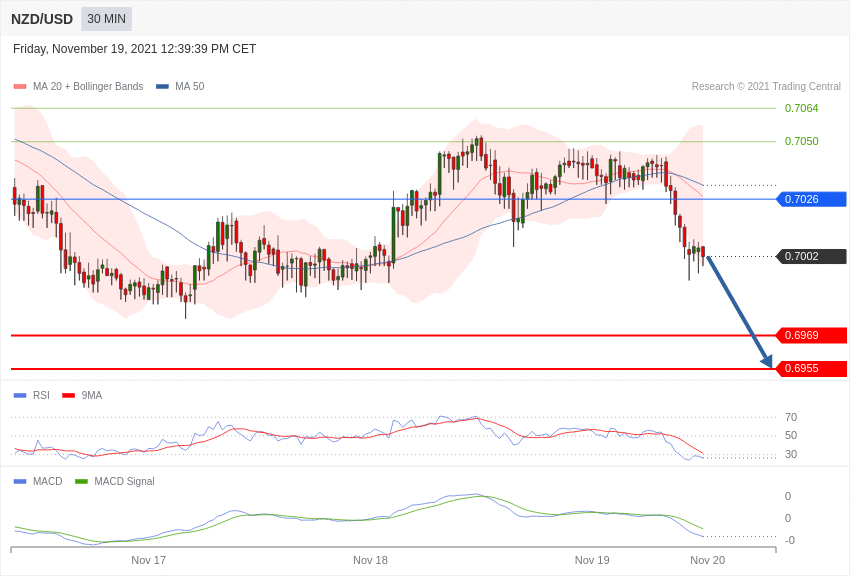Click the RSI 70 axis value
This screenshot has width=850, height=576.
coord(791,417)
